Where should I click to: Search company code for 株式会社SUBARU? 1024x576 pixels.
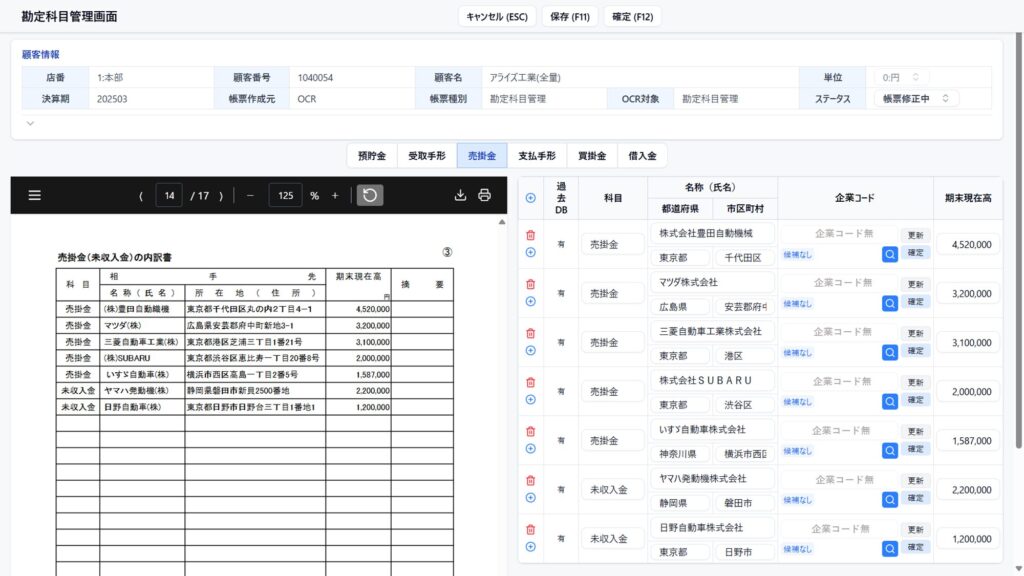889,401
